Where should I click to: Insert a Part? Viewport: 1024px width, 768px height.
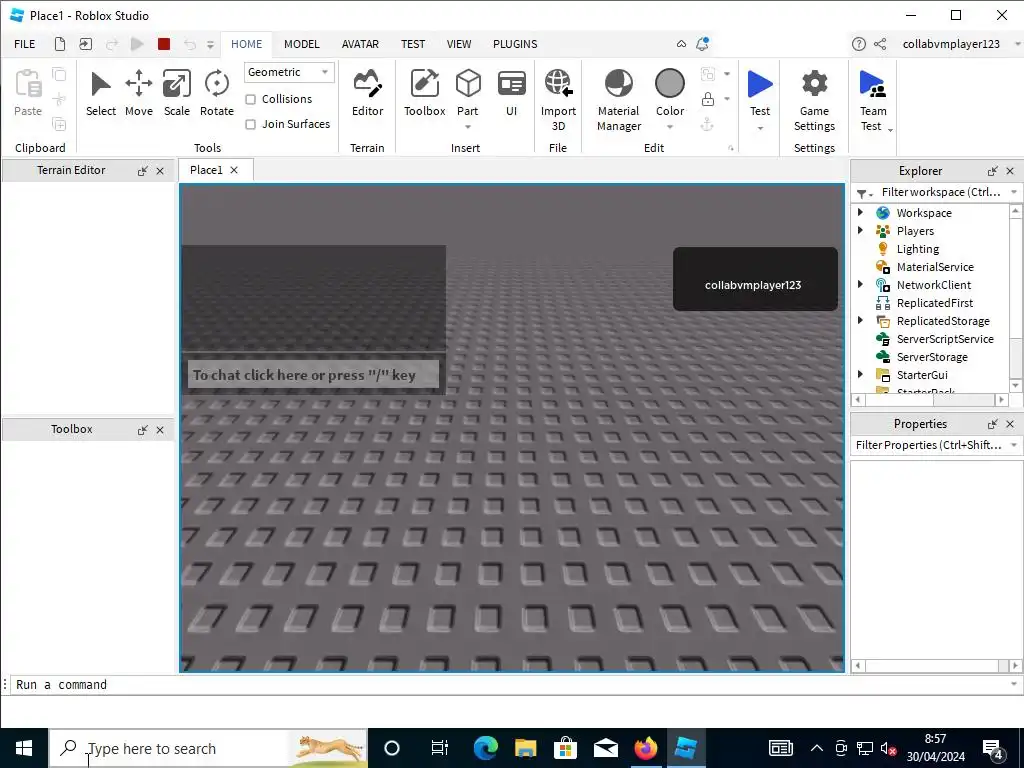coord(468,93)
